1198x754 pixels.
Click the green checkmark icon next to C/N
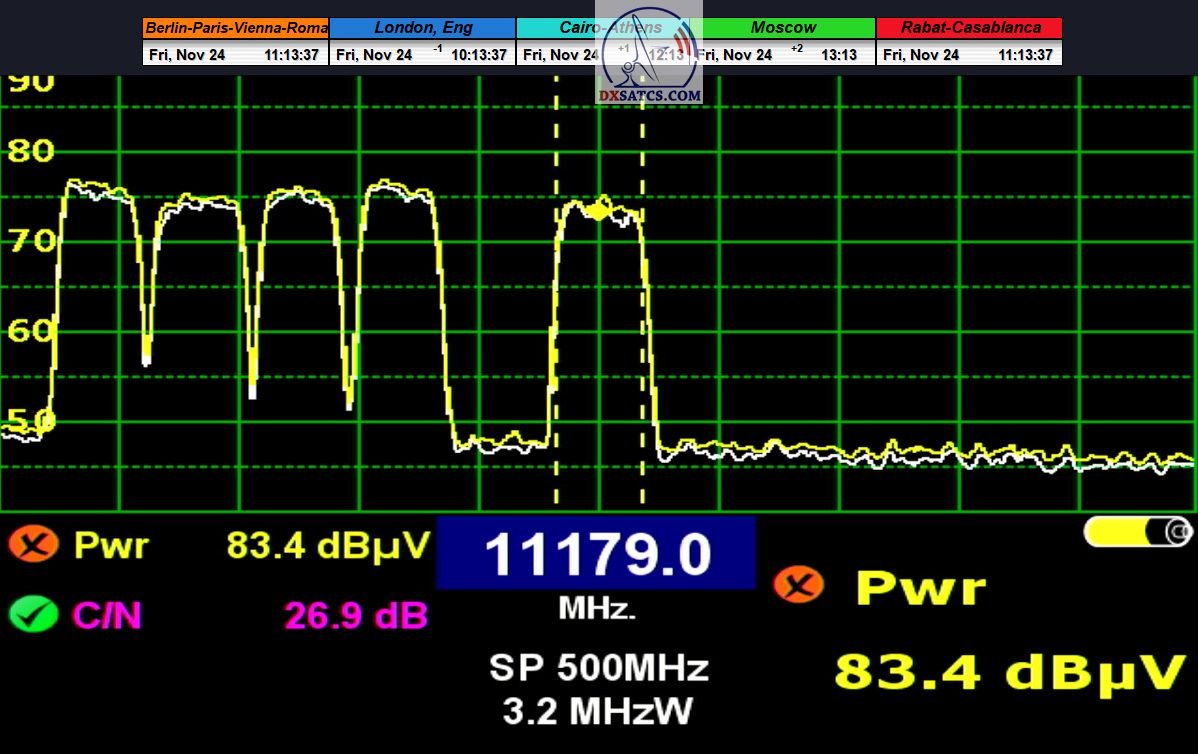33,613
